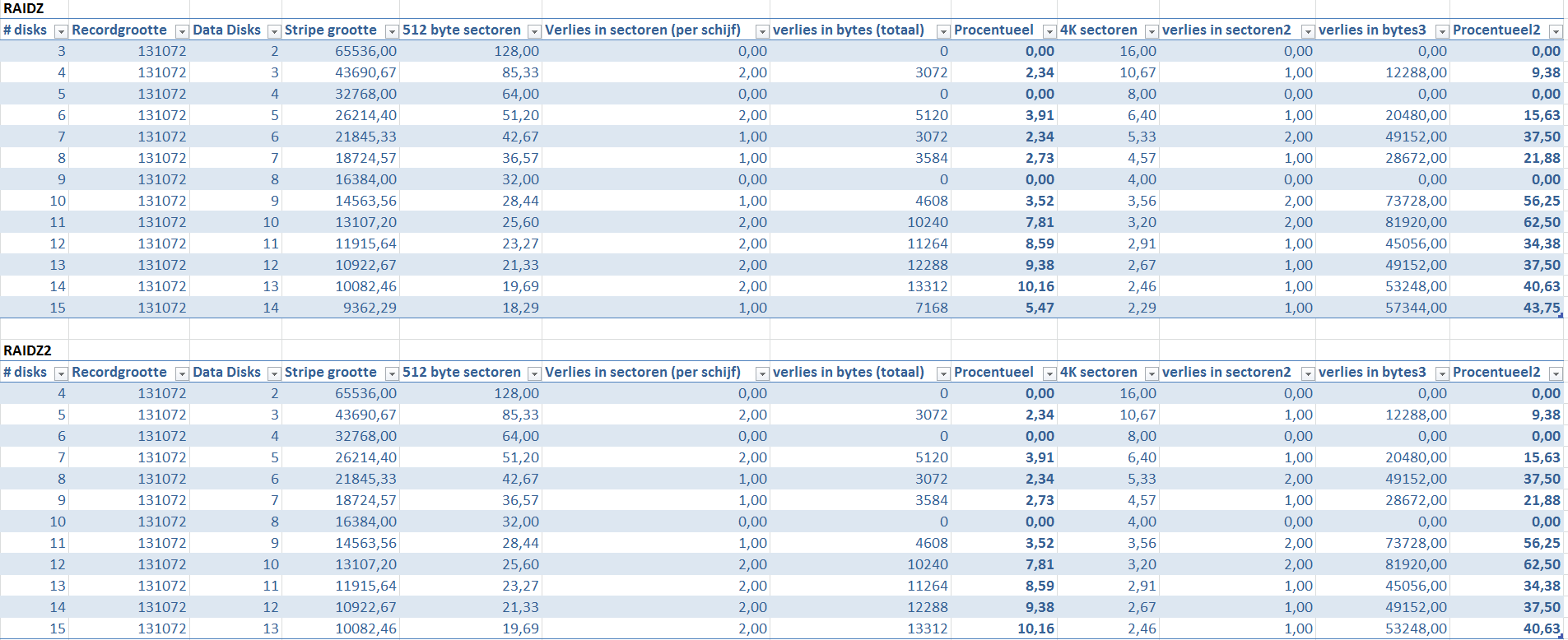Screen dimensions: 1568x640
Task: Open verlies in sectoren2 filter in RAIDZ2 table
Action: (x=1308, y=373)
